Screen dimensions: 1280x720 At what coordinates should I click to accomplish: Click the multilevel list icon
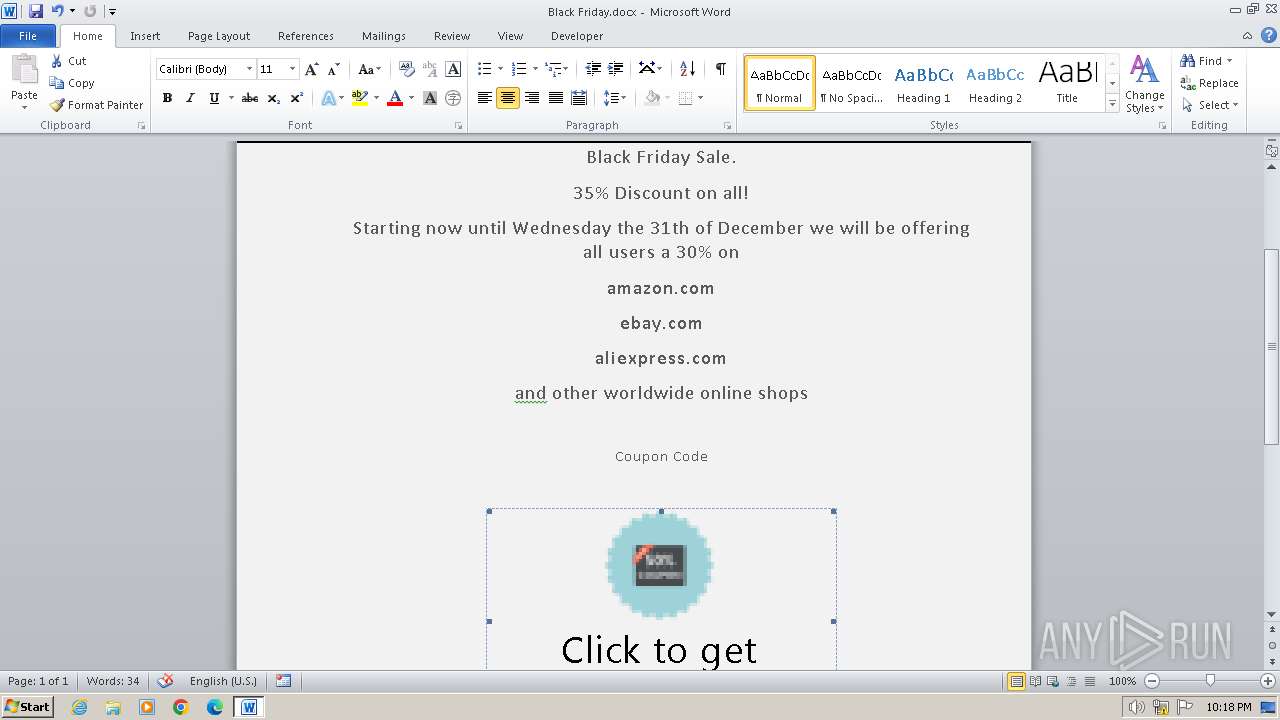555,69
